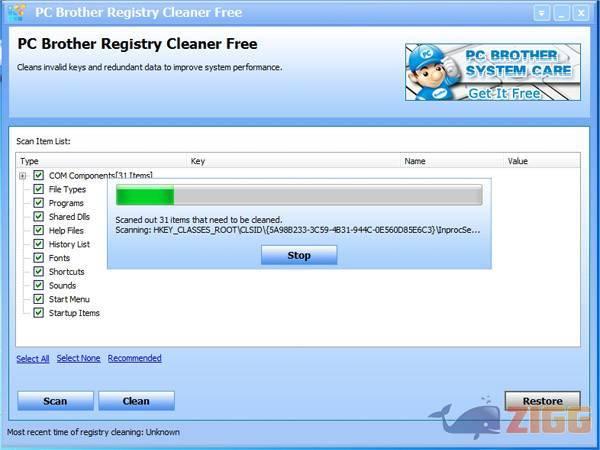
Task: Click the Scanning HKEY_CLASSES_ROOT path text
Action: (298, 230)
